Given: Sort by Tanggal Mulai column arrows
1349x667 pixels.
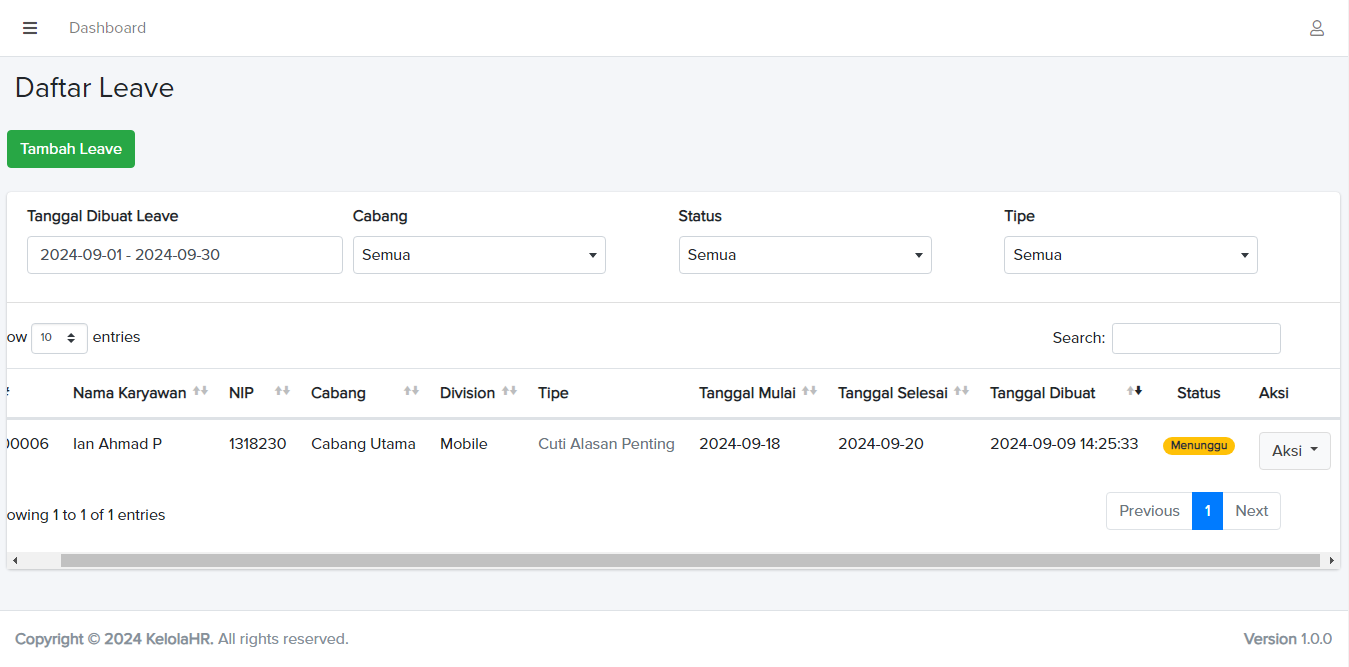Looking at the screenshot, I should pos(809,391).
